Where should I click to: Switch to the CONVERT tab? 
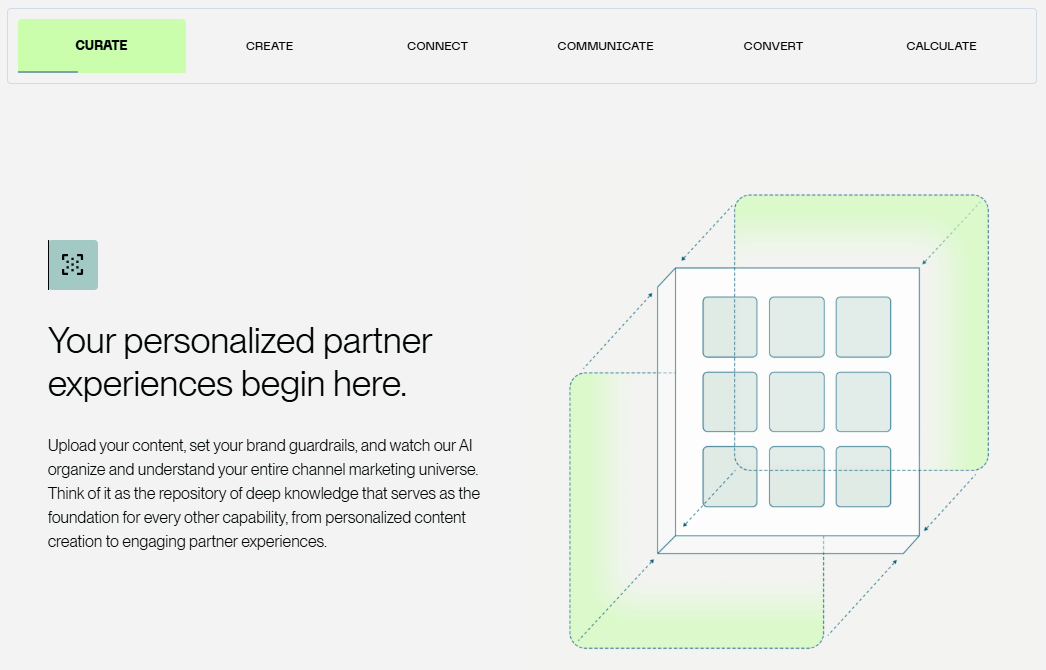(773, 46)
